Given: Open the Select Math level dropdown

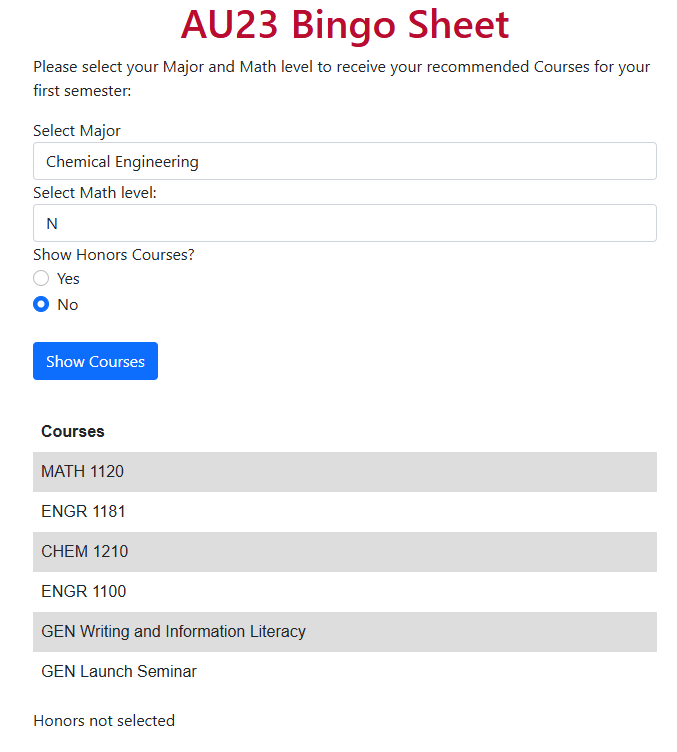Looking at the screenshot, I should coord(345,223).
